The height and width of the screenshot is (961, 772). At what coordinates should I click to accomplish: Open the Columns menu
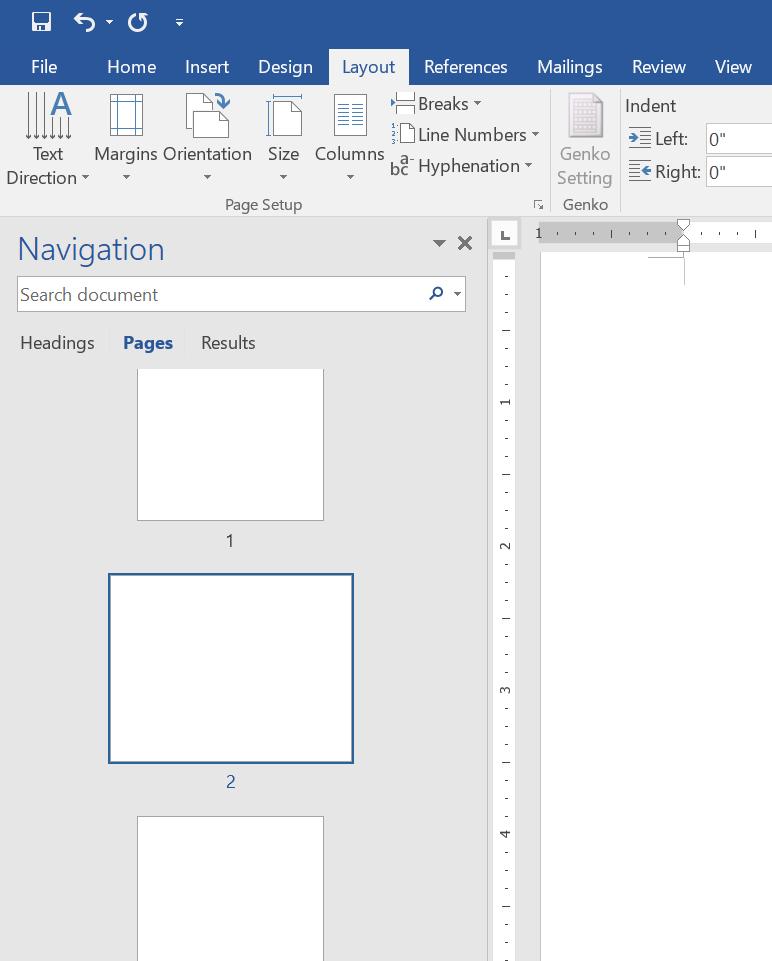pos(349,140)
